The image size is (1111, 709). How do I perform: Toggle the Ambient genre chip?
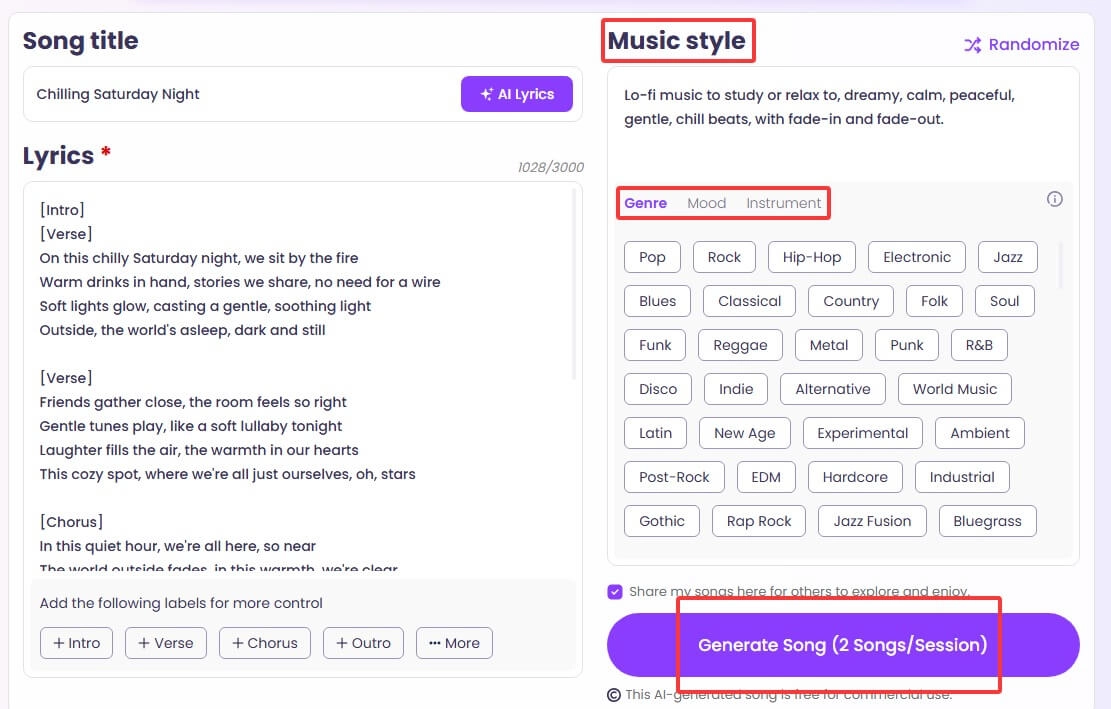(x=979, y=433)
